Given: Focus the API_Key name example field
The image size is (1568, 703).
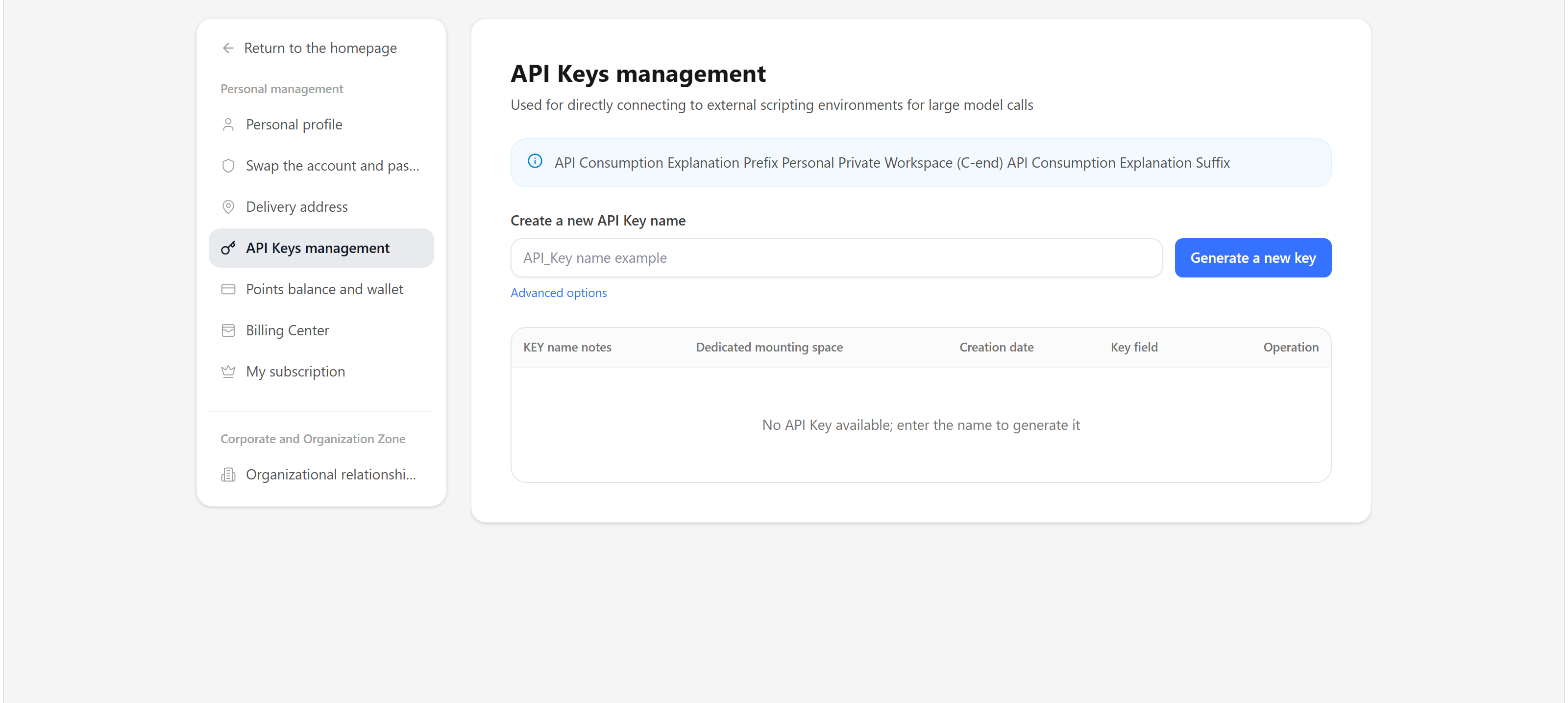Looking at the screenshot, I should pos(836,258).
